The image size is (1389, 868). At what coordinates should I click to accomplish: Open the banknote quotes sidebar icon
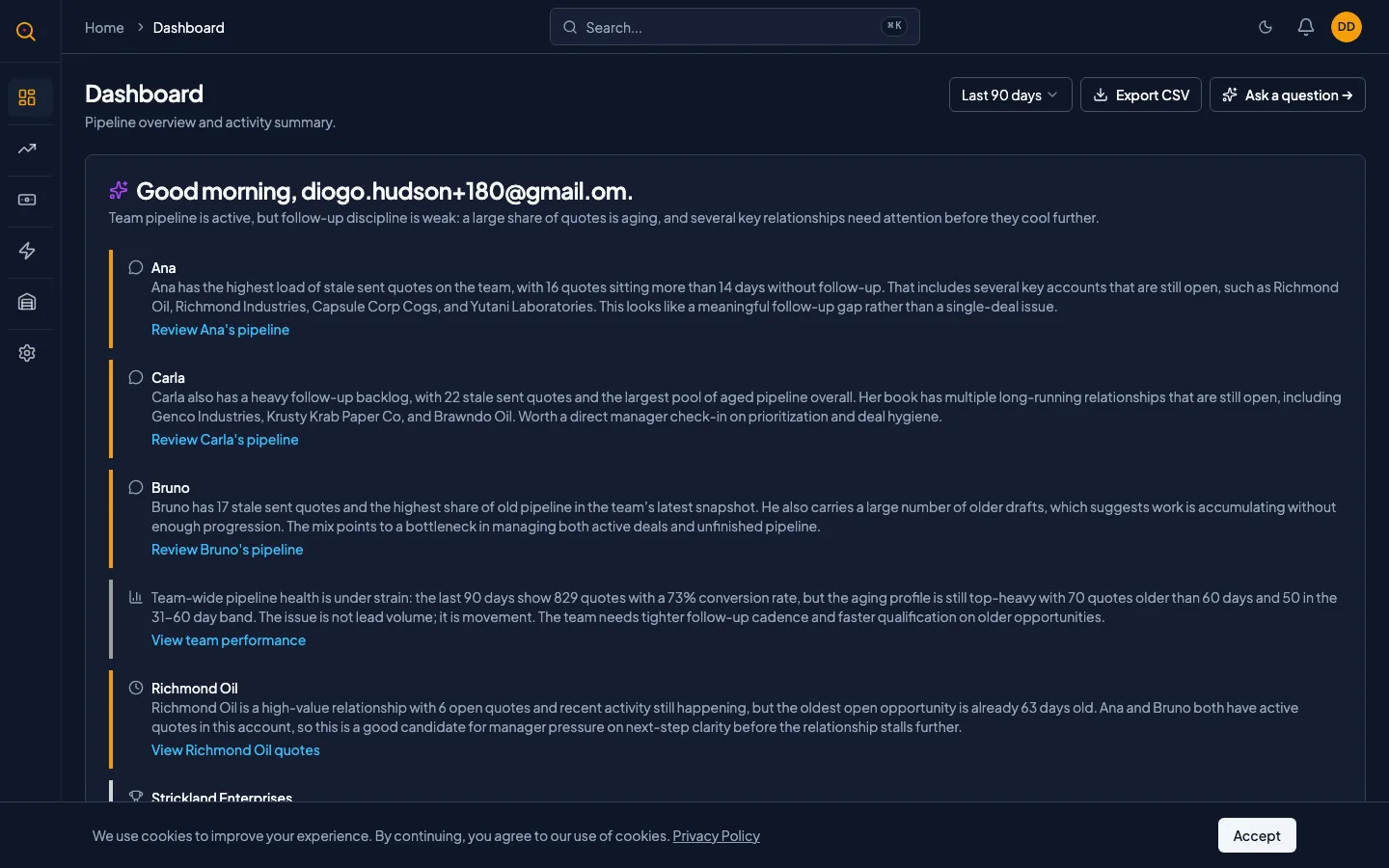pyautogui.click(x=27, y=200)
